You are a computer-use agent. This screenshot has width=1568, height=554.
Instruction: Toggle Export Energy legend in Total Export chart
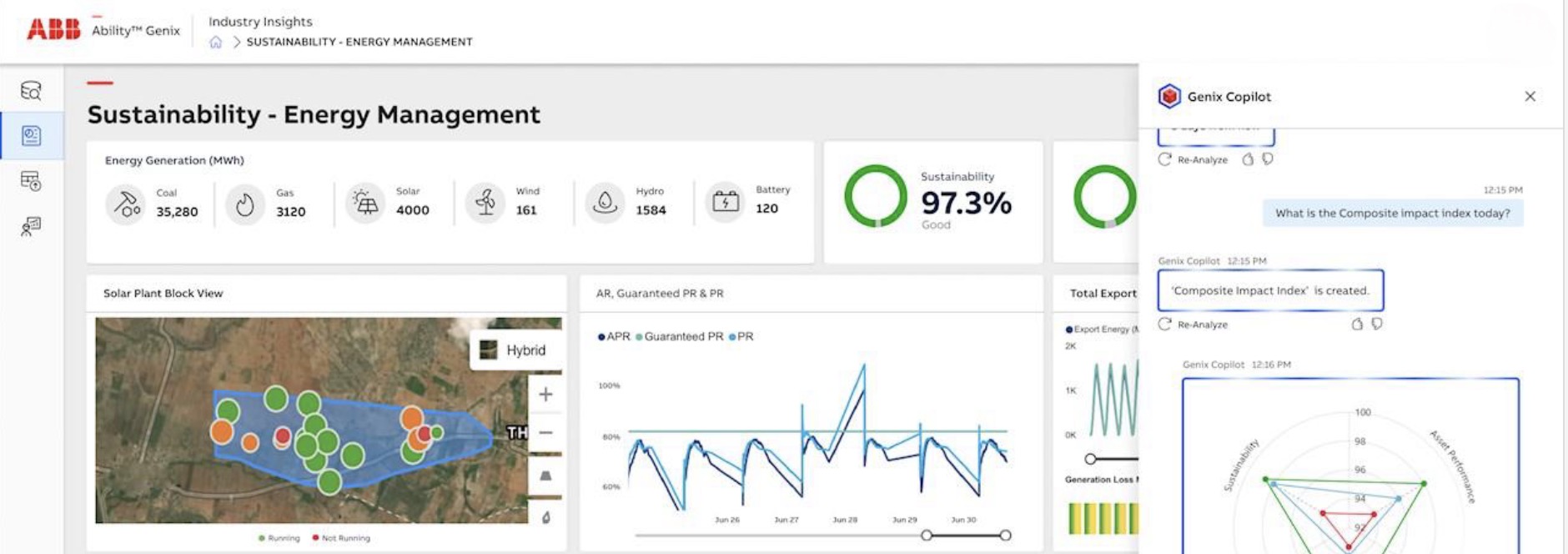click(1102, 330)
